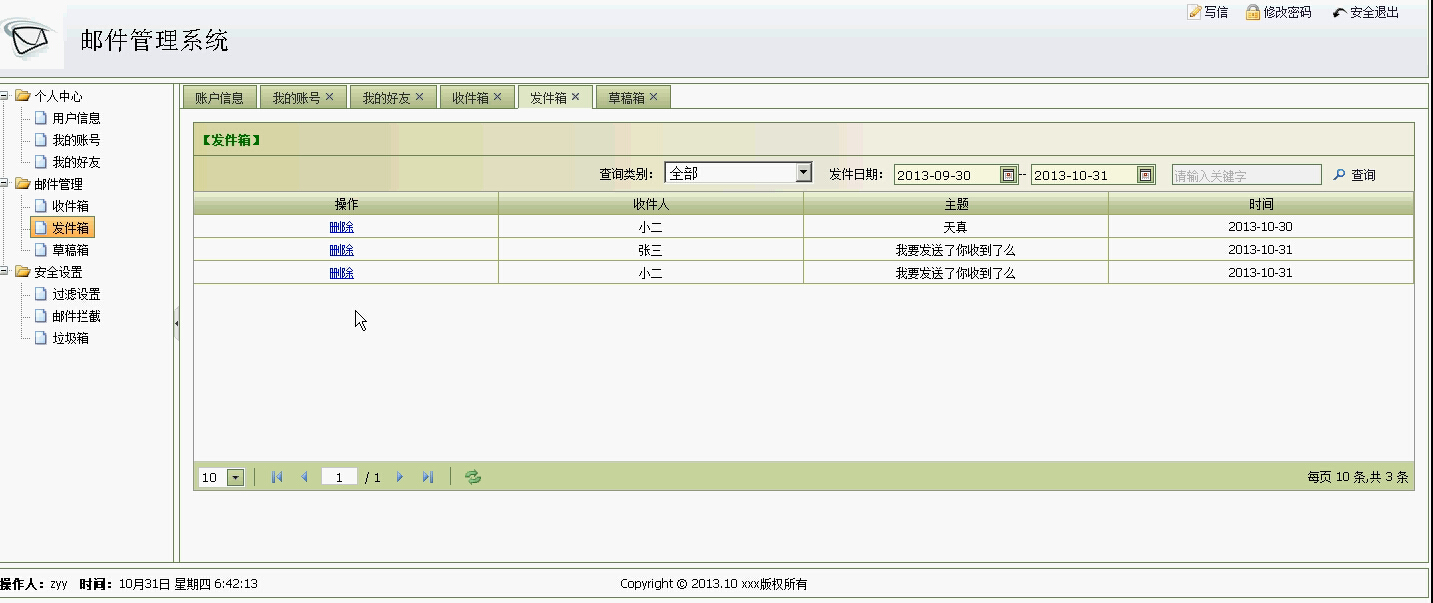
Task: Click the 安全退出 arrow icon
Action: coord(1339,13)
